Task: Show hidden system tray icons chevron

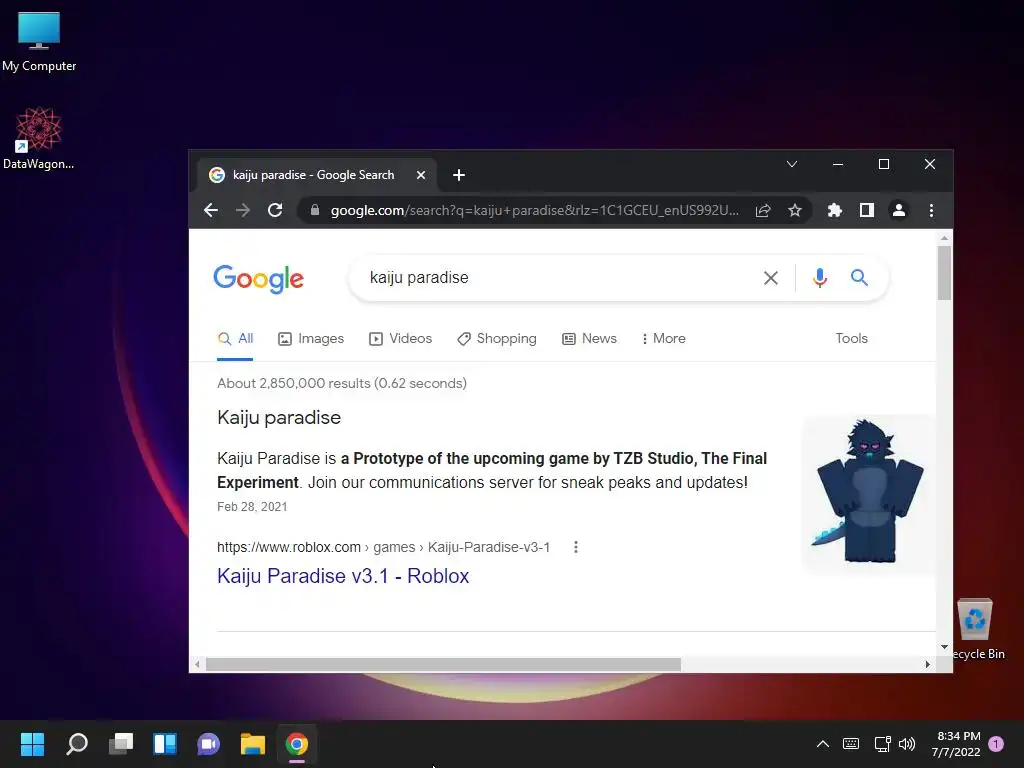Action: [823, 744]
